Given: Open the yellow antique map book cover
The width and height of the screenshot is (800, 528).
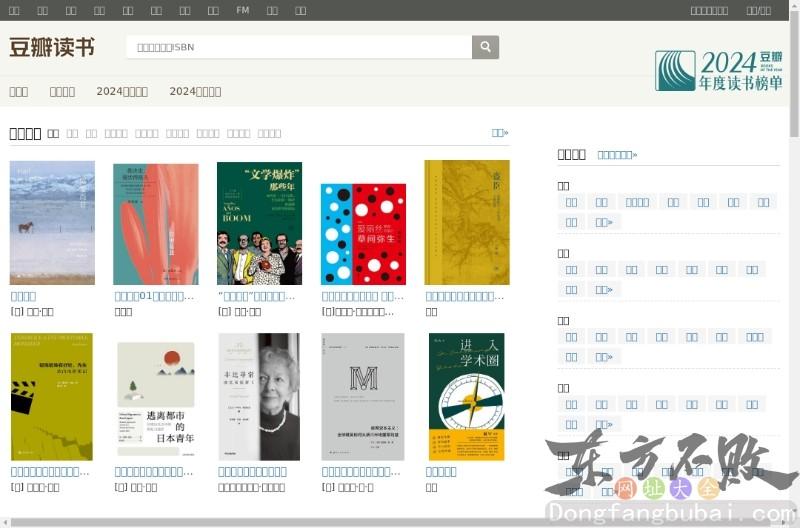Looking at the screenshot, I should (x=467, y=223).
